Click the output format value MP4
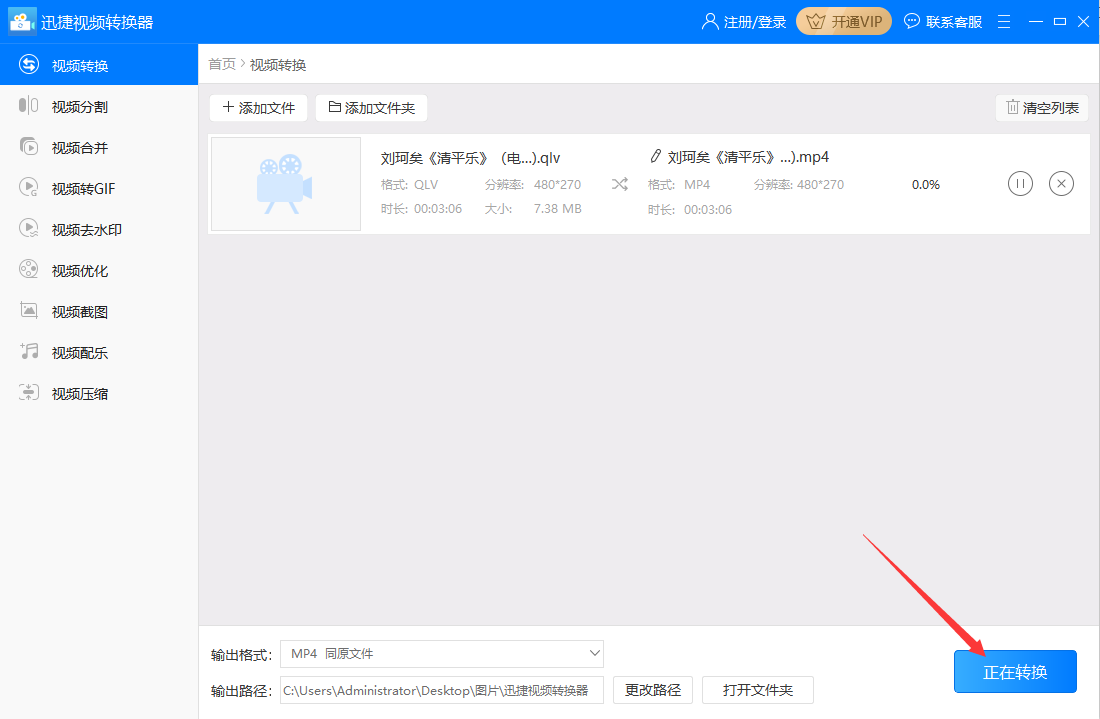 pyautogui.click(x=697, y=185)
